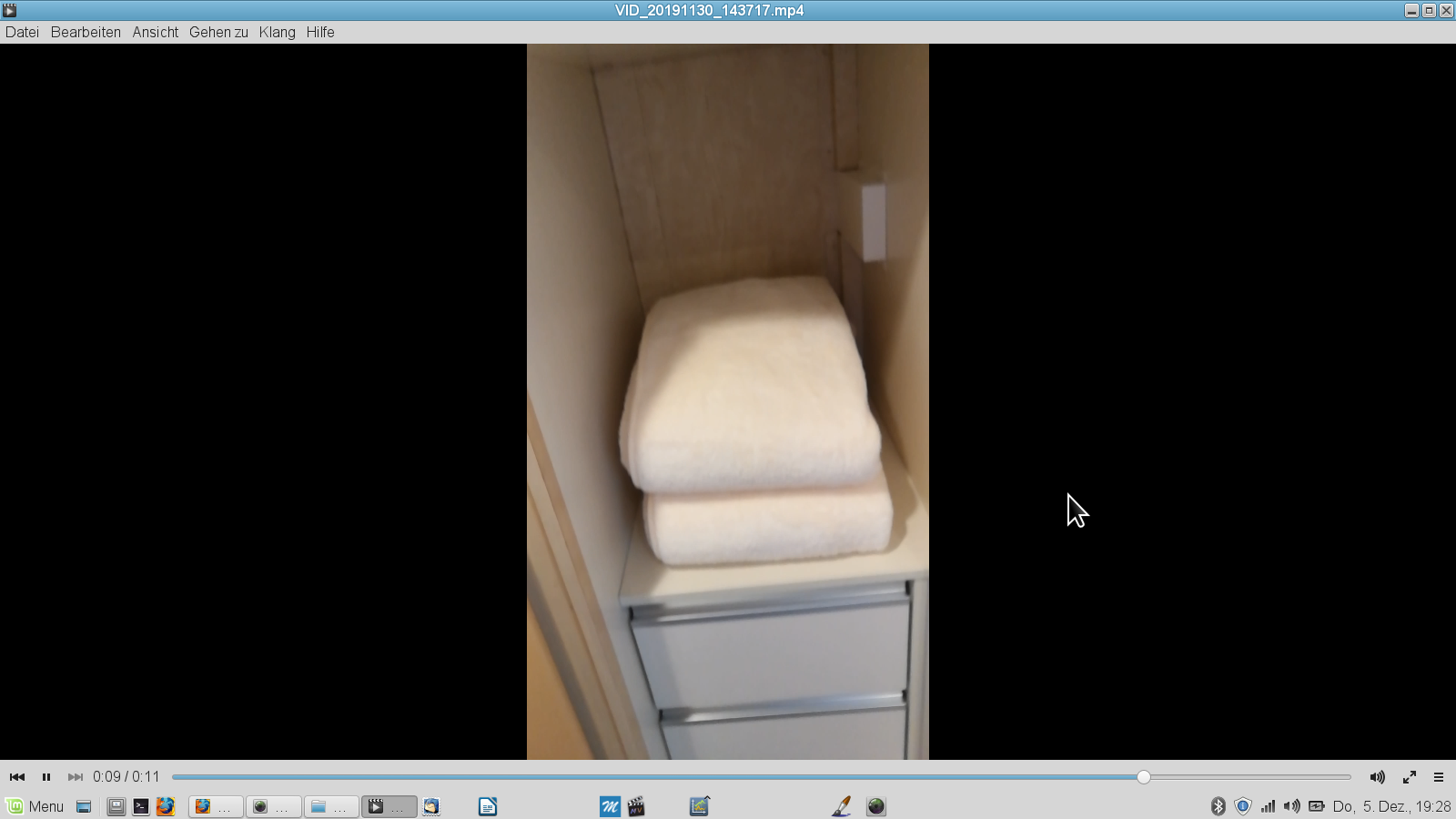
Task: Click the Bluetooth tray icon
Action: tap(1218, 806)
